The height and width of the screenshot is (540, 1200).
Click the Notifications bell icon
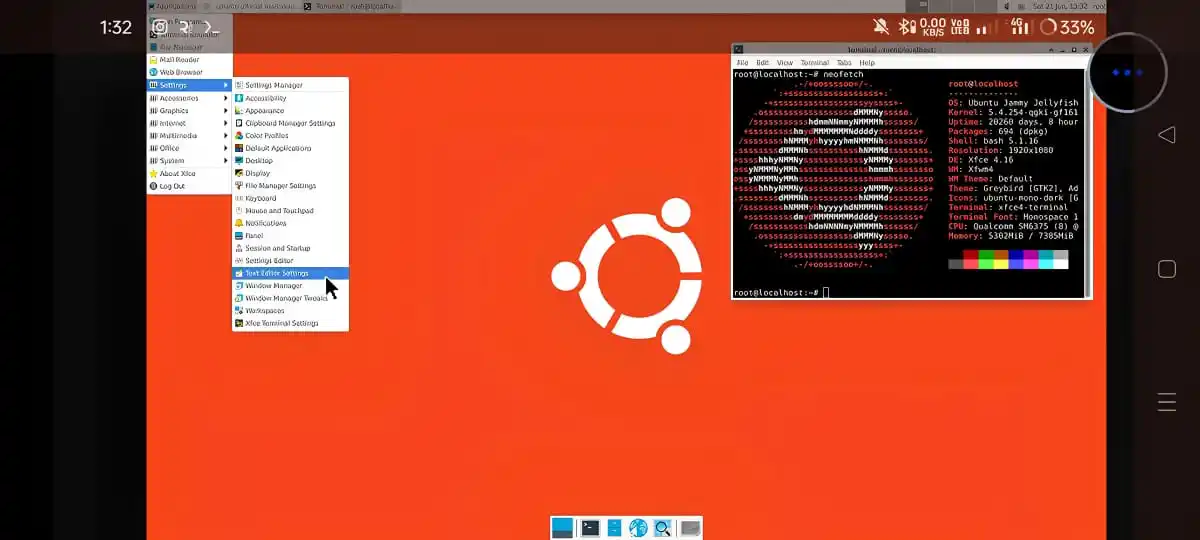coord(239,223)
